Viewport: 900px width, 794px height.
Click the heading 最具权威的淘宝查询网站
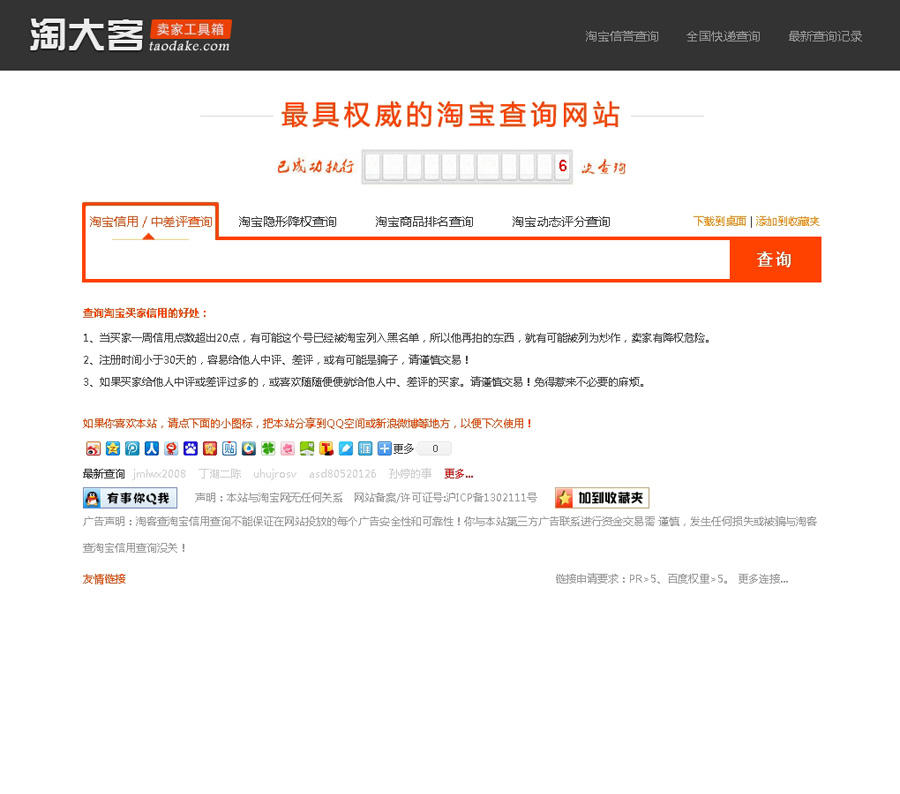point(451,115)
